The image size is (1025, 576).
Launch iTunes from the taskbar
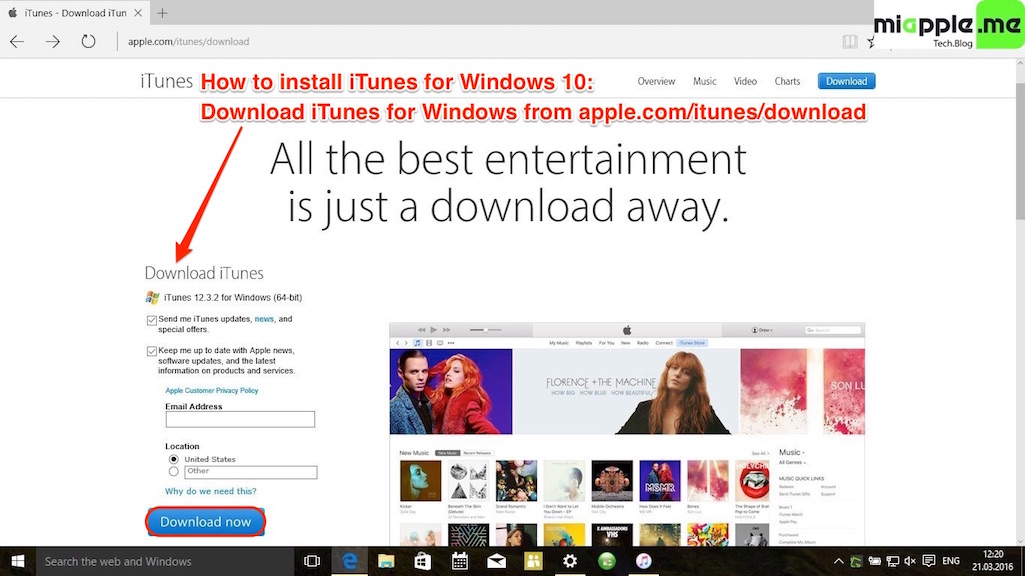pos(643,561)
